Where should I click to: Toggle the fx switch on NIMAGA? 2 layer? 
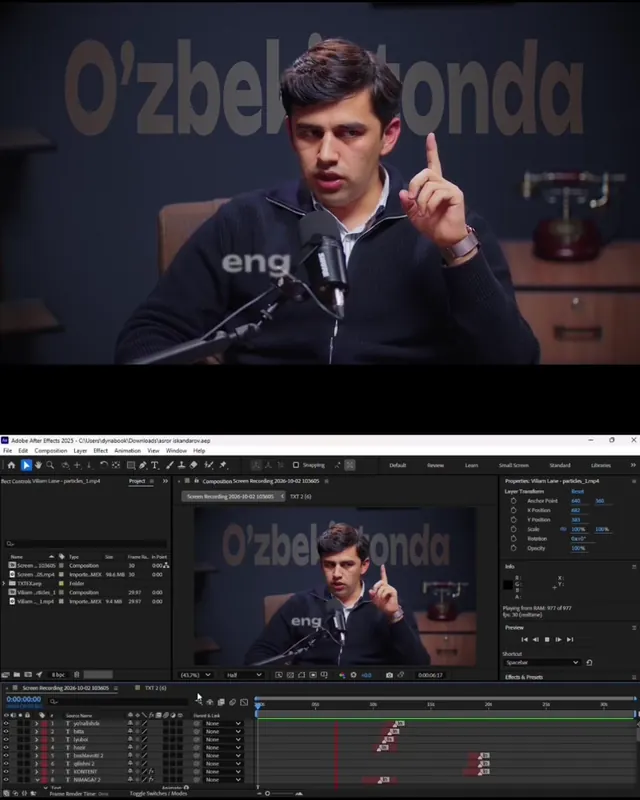point(151,780)
